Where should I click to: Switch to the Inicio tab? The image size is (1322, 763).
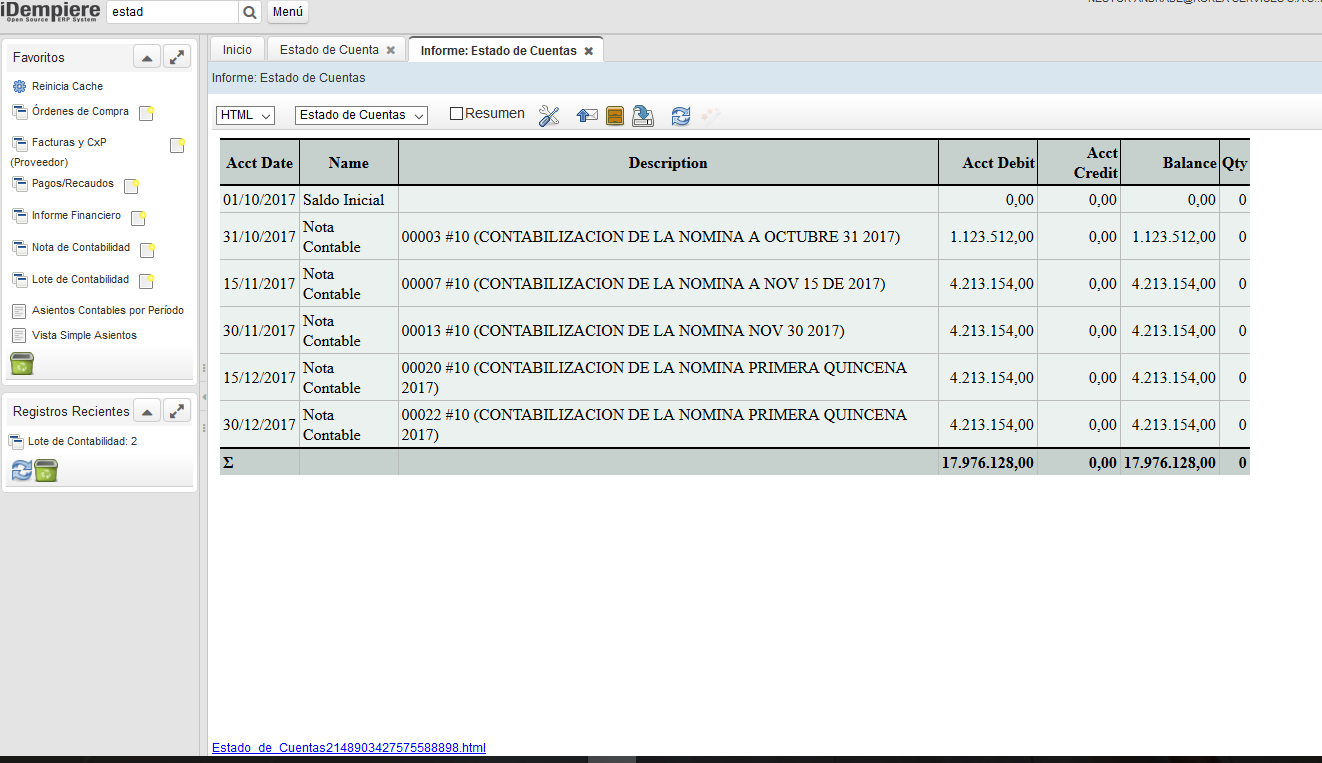[x=237, y=50]
